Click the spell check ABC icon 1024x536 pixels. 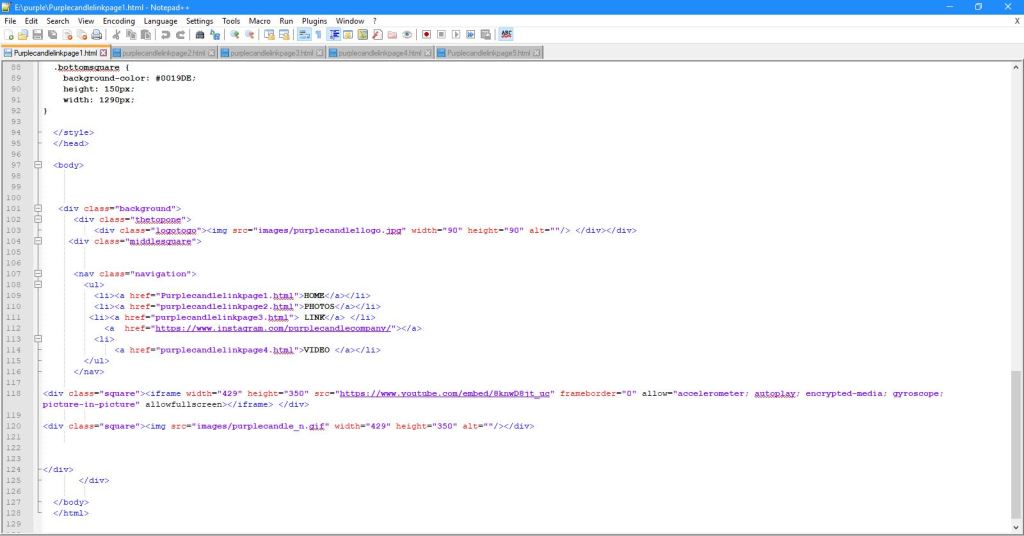[x=506, y=35]
